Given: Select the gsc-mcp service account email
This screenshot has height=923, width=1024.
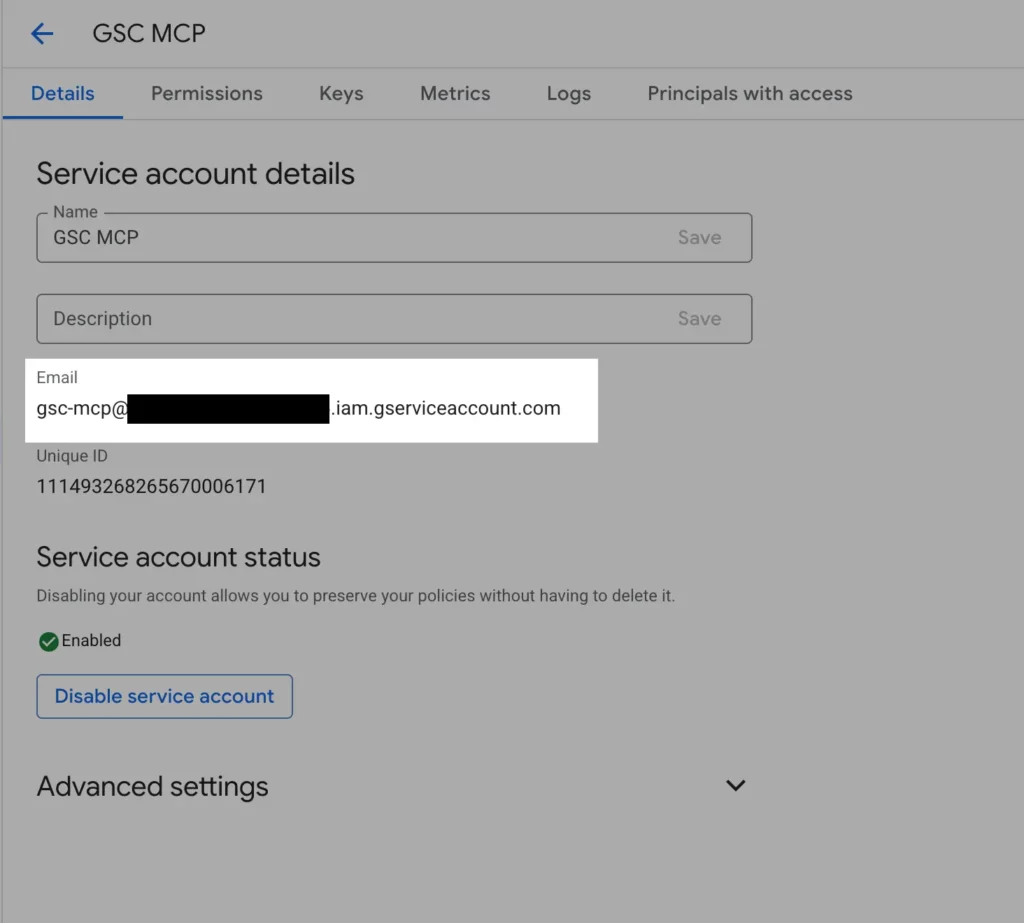Looking at the screenshot, I should coord(298,408).
